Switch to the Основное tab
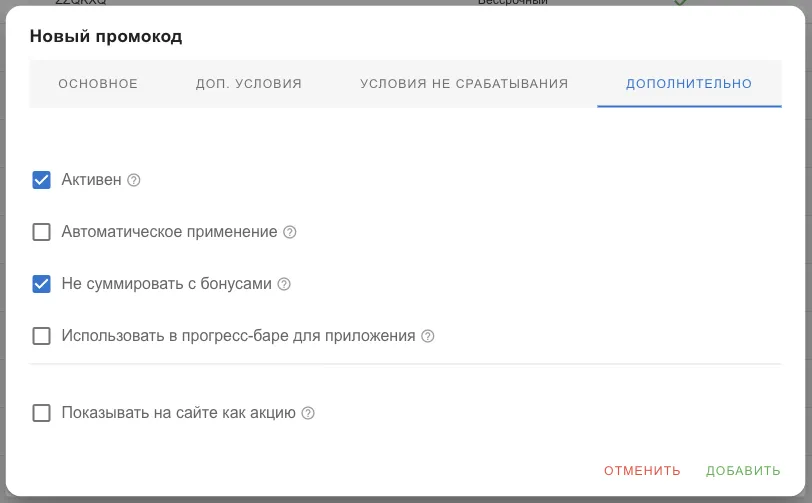This screenshot has height=503, width=812. (x=98, y=84)
